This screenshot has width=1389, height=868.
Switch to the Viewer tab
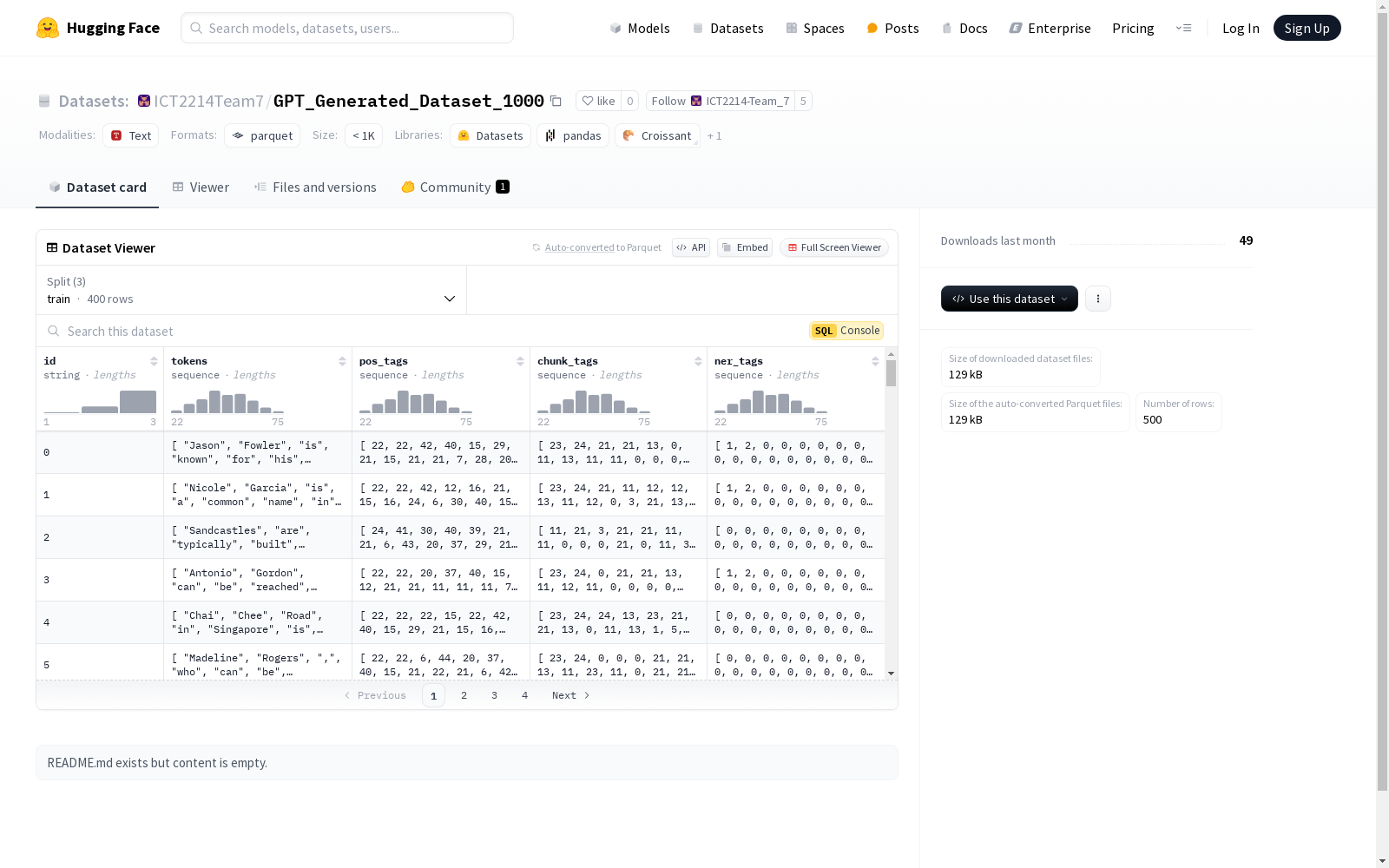pyautogui.click(x=201, y=187)
